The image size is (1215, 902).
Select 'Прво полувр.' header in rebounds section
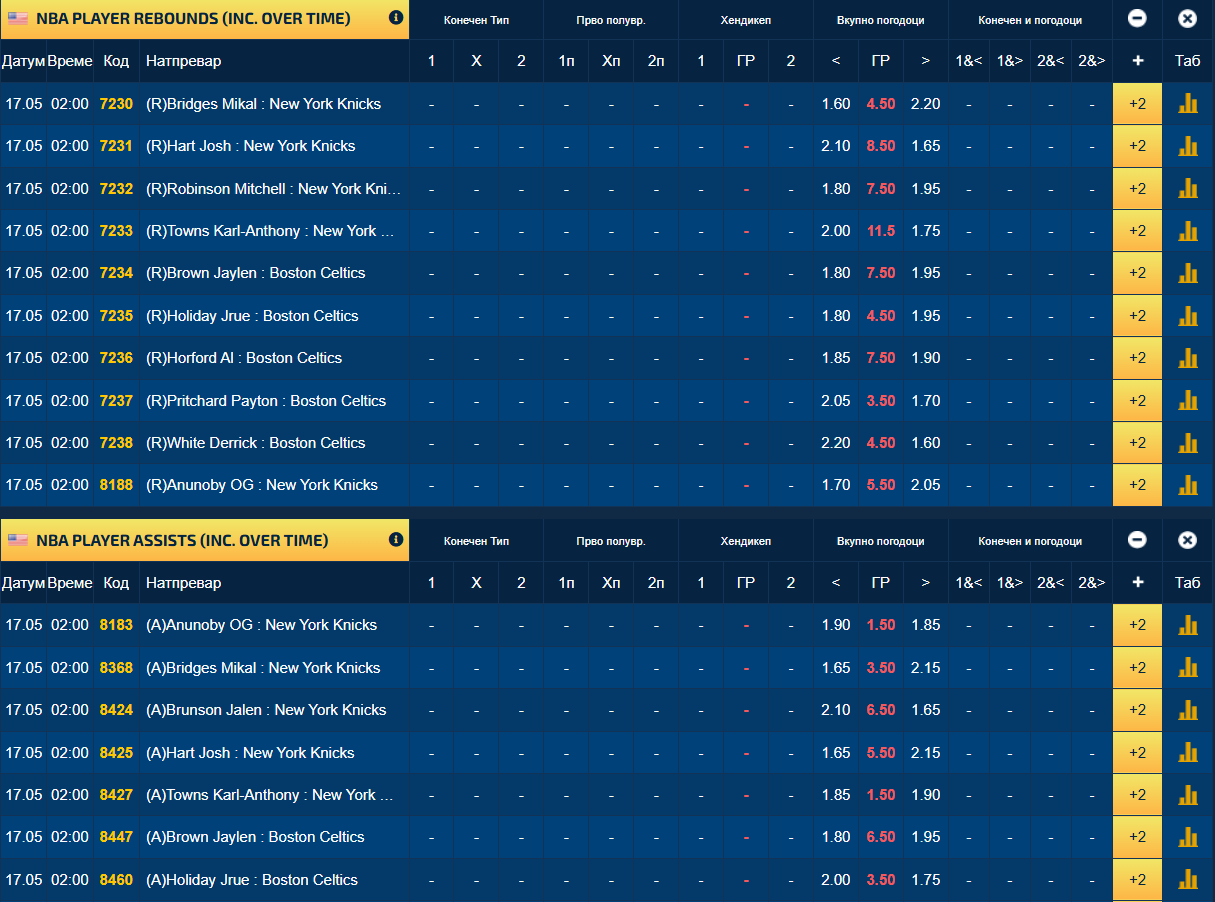coord(611,20)
